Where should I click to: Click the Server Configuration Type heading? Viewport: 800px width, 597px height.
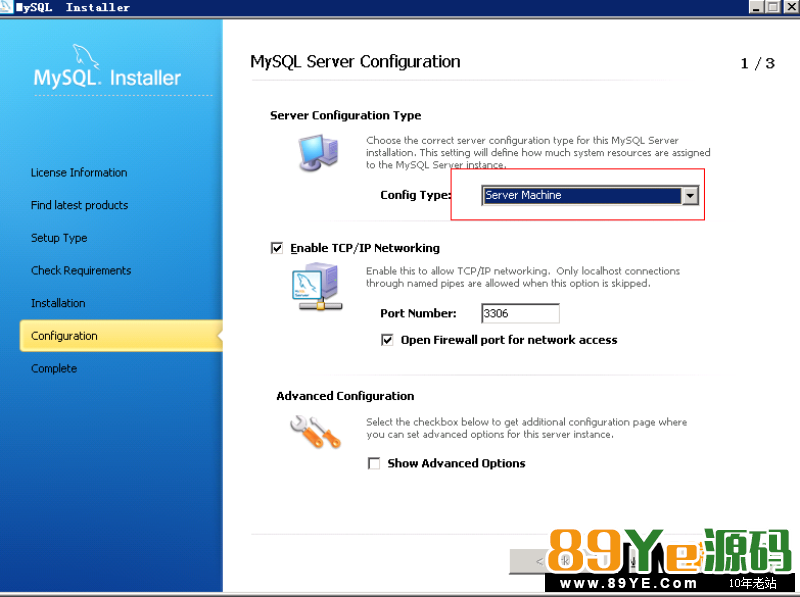click(346, 115)
